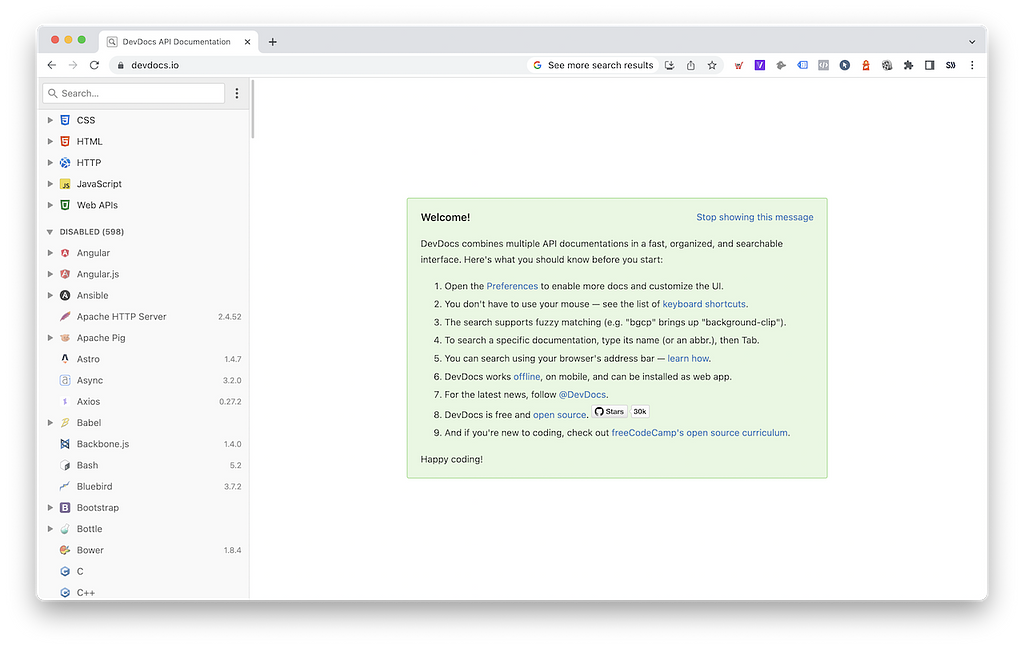The width and height of the screenshot is (1024, 649).
Task: Select the Ansible logo icon
Action: point(65,295)
